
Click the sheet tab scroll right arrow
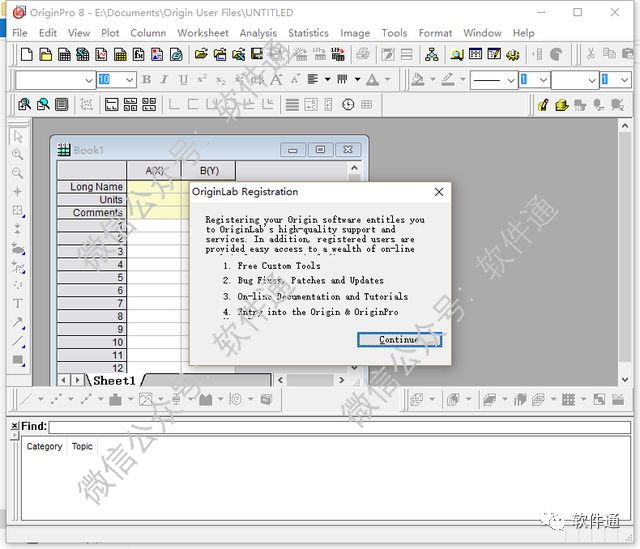click(77, 380)
